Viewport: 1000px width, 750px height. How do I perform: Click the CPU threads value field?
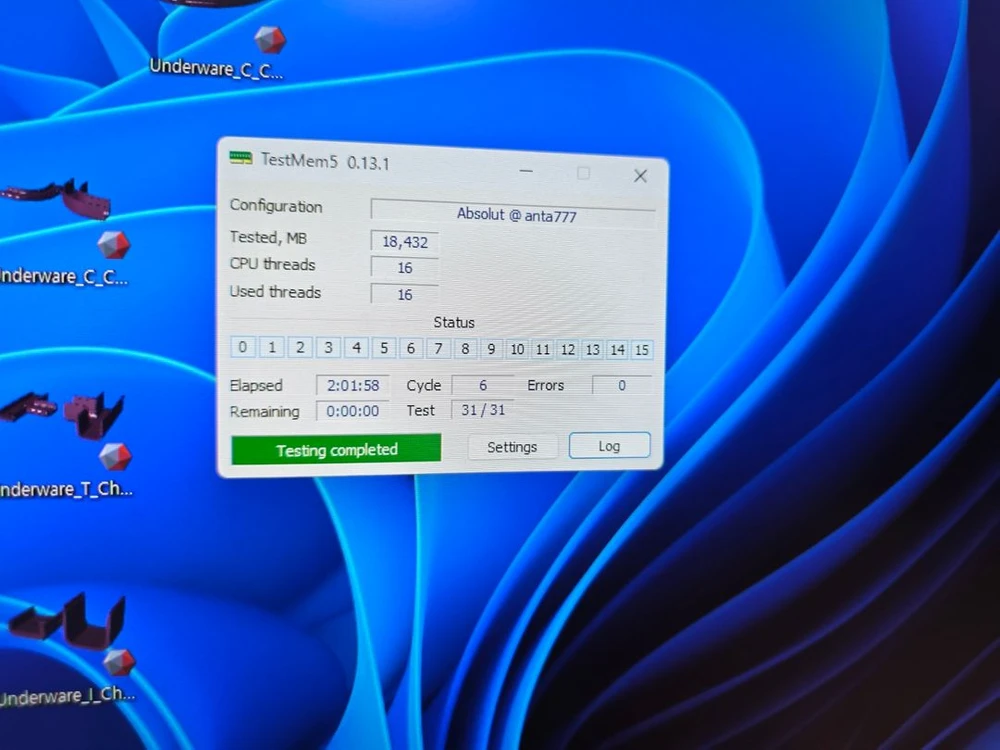pos(405,268)
